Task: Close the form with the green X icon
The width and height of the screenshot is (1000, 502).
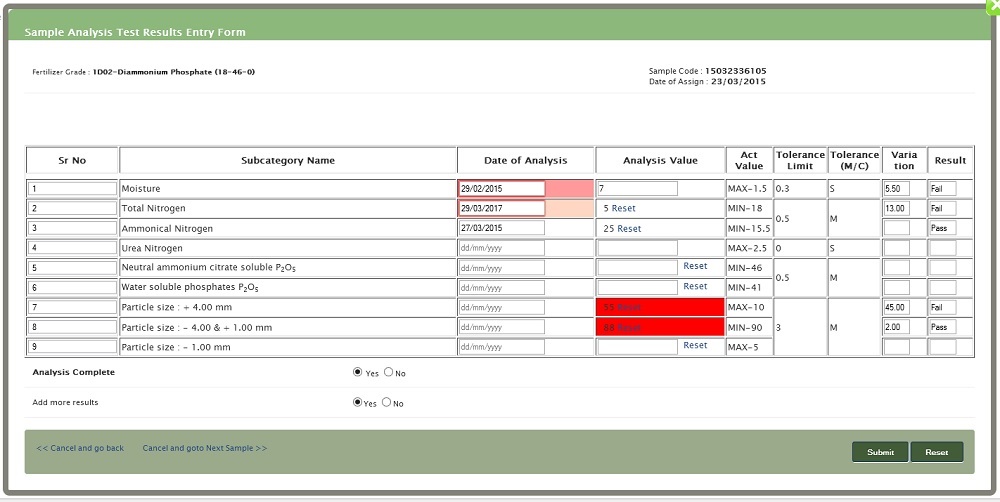Action: pyautogui.click(x=992, y=5)
